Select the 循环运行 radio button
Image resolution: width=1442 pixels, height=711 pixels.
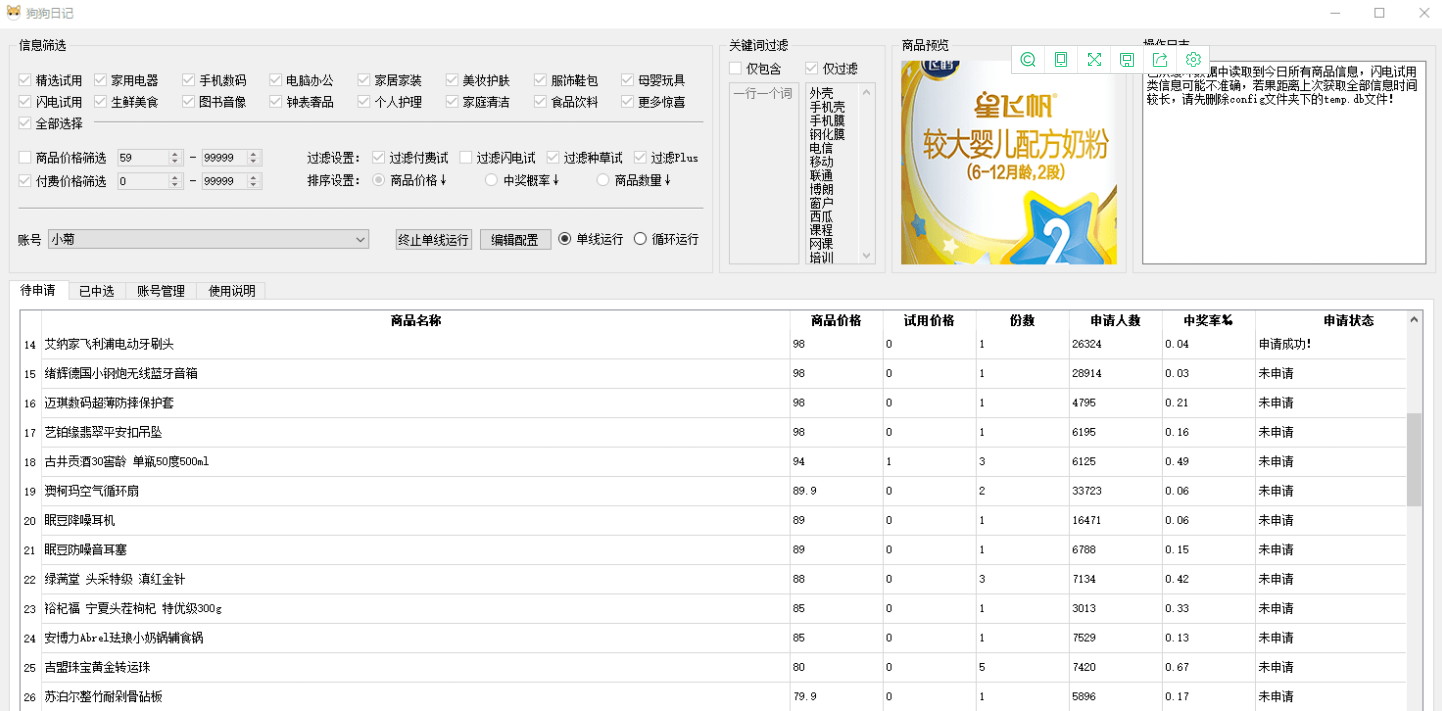[x=640, y=239]
